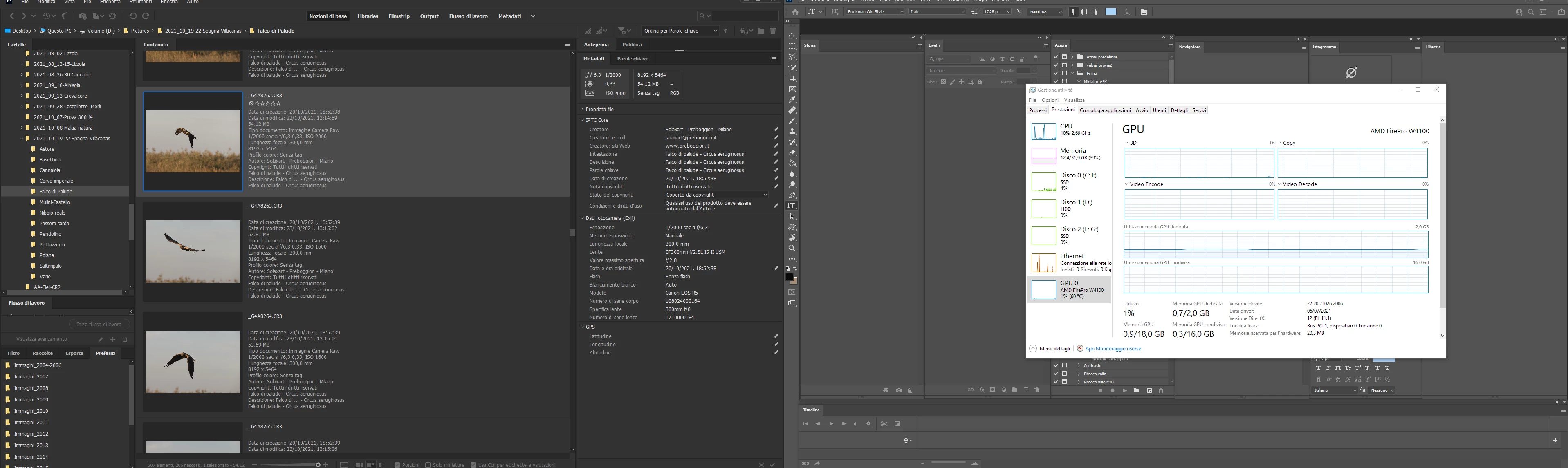Open the Stato del copyright dropdown
This screenshot has width=1568, height=468.
click(x=716, y=195)
